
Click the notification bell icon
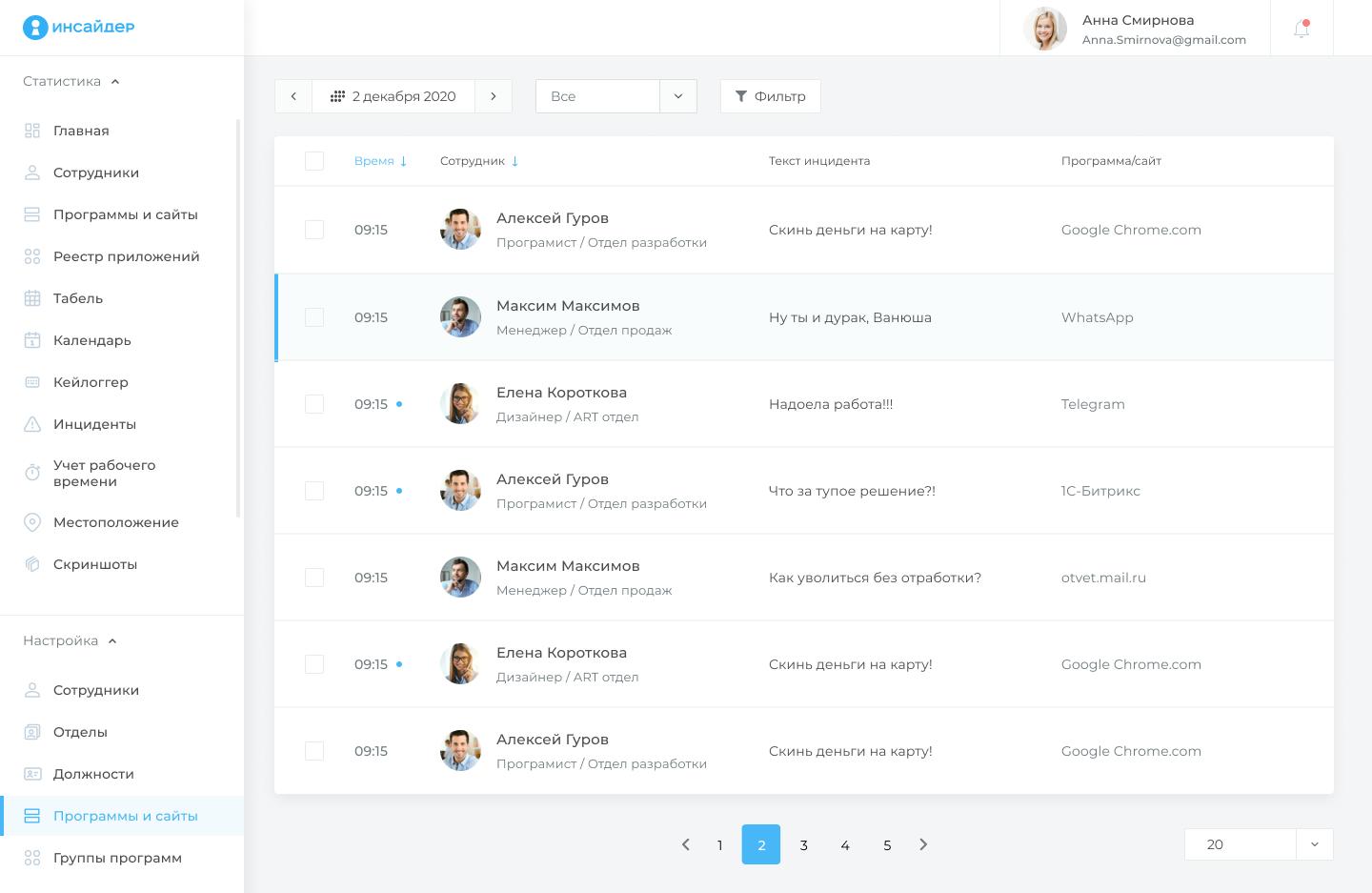tap(1301, 29)
